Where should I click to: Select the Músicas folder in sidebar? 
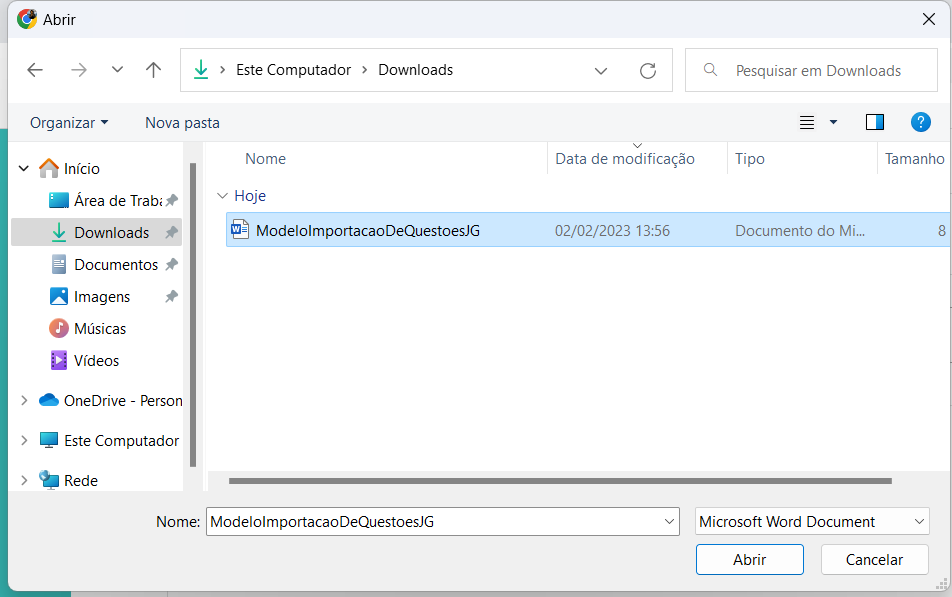pyautogui.click(x=100, y=329)
